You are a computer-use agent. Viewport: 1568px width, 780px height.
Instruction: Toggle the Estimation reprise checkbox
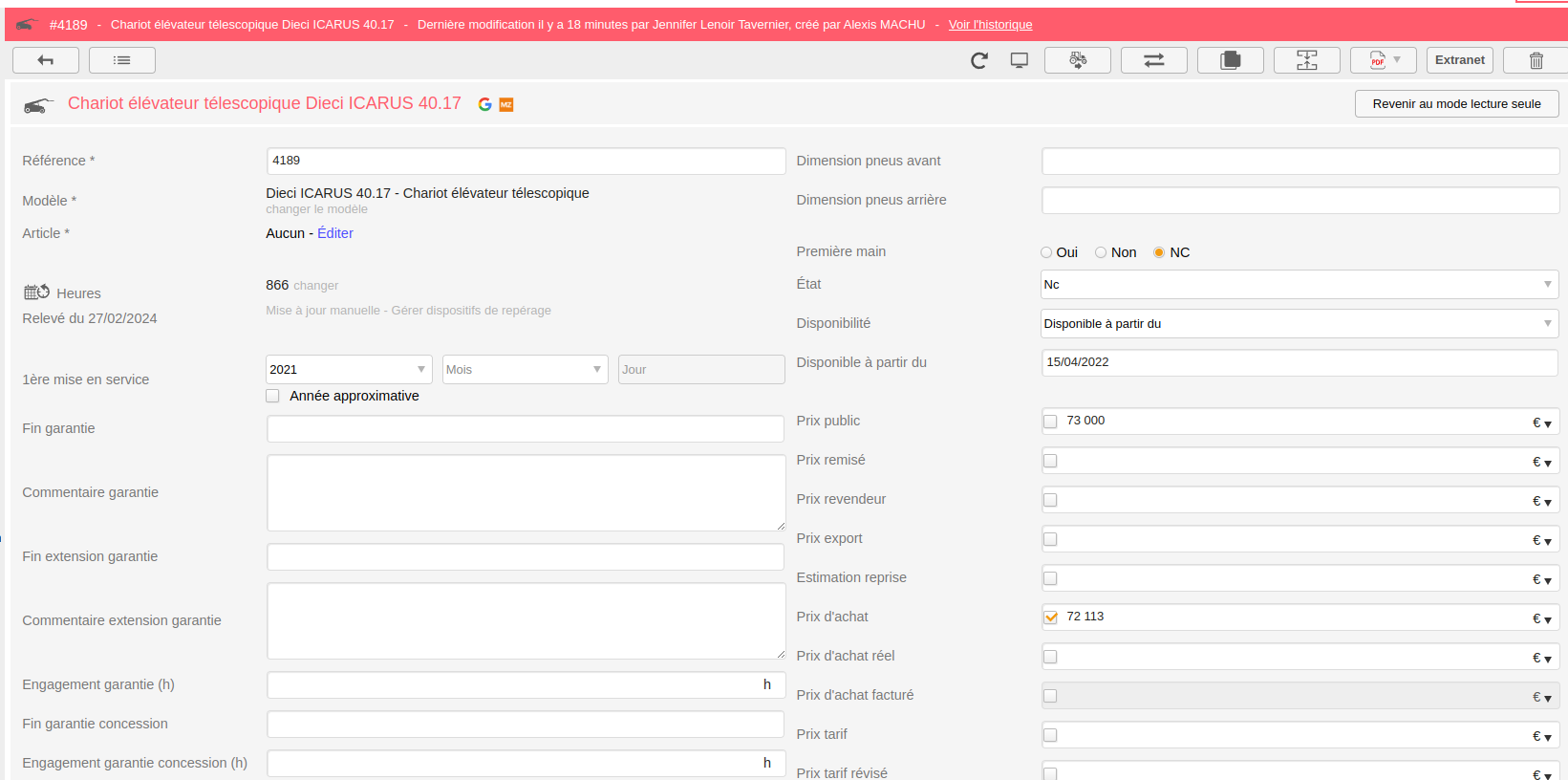[x=1051, y=578]
